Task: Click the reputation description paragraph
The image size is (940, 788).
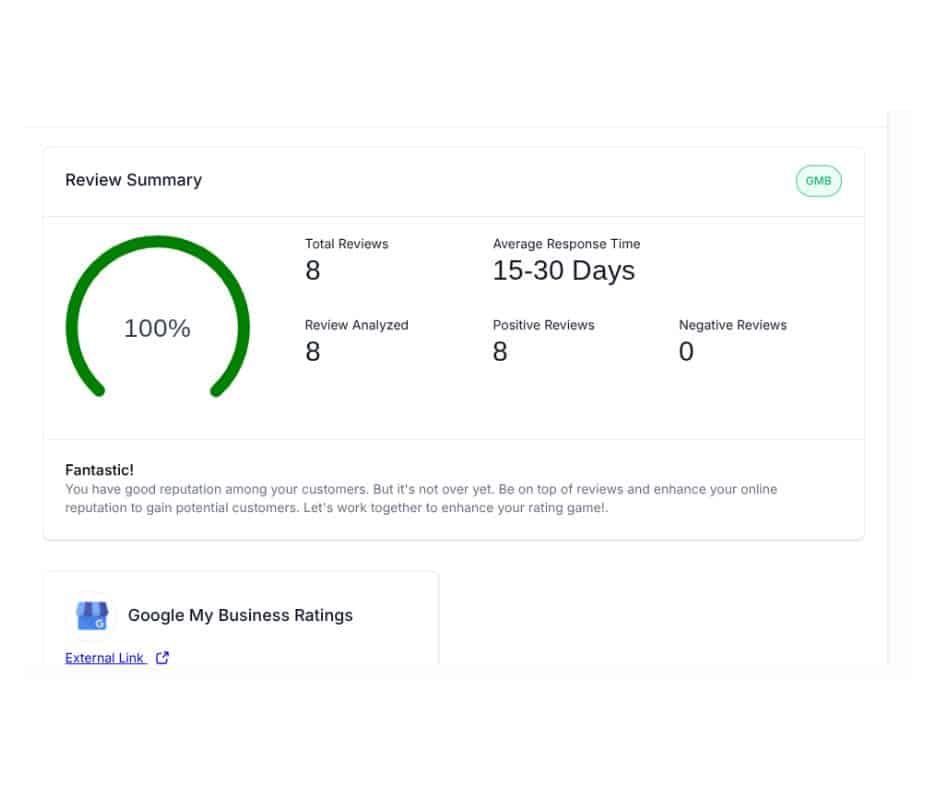Action: (x=420, y=498)
